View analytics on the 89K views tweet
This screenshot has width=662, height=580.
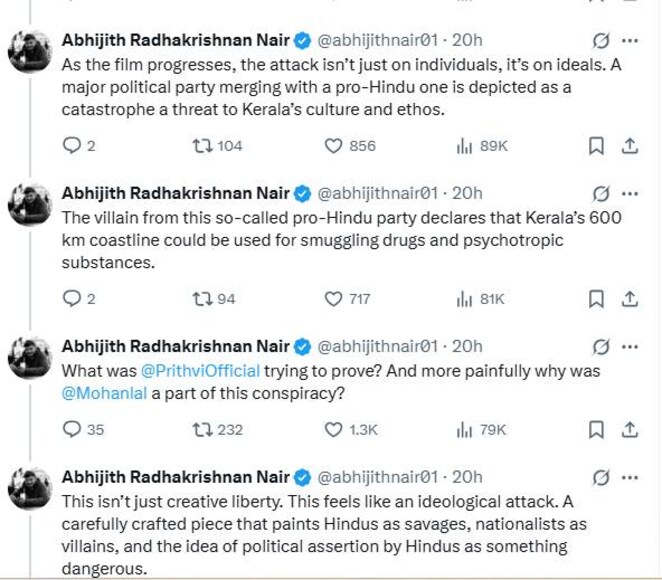pyautogui.click(x=464, y=146)
